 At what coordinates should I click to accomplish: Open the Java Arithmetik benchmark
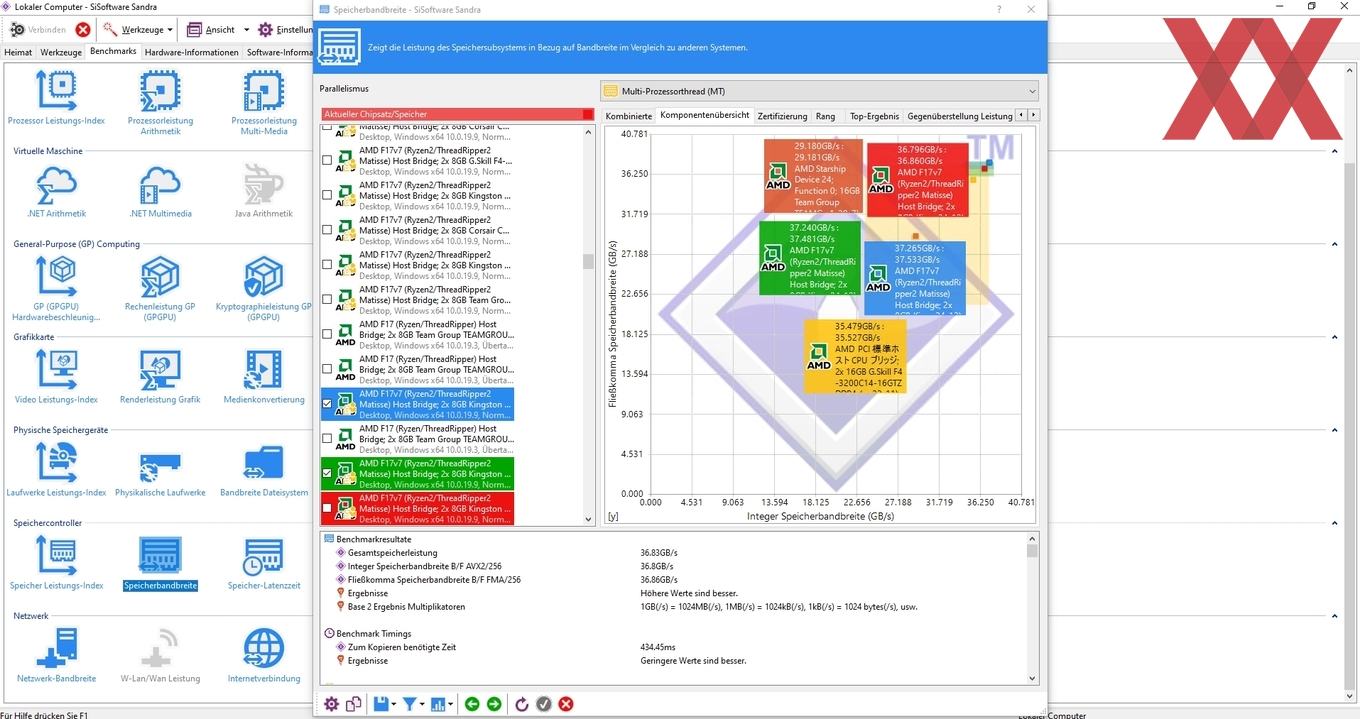264,191
